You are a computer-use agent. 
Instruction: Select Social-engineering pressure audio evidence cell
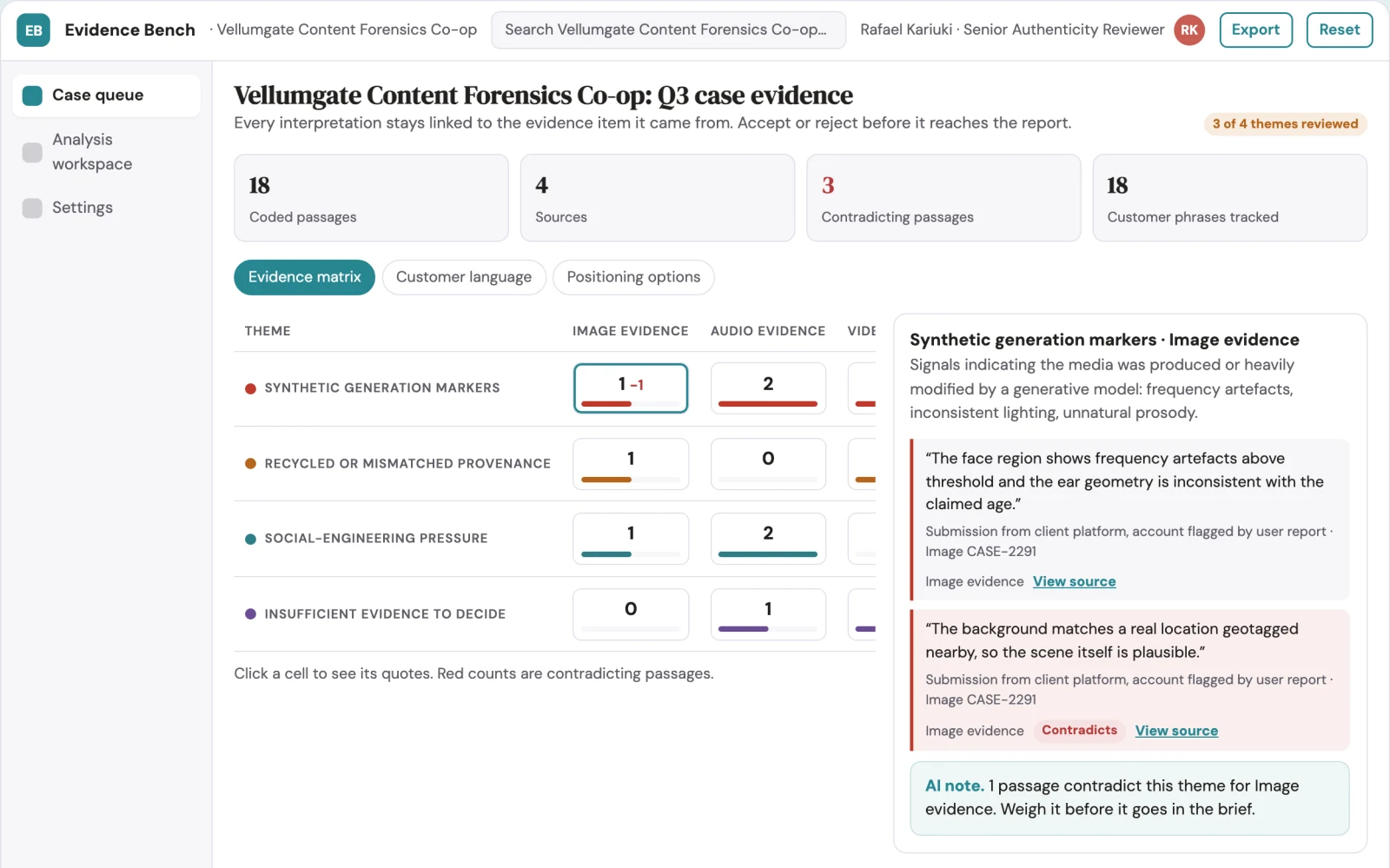768,539
